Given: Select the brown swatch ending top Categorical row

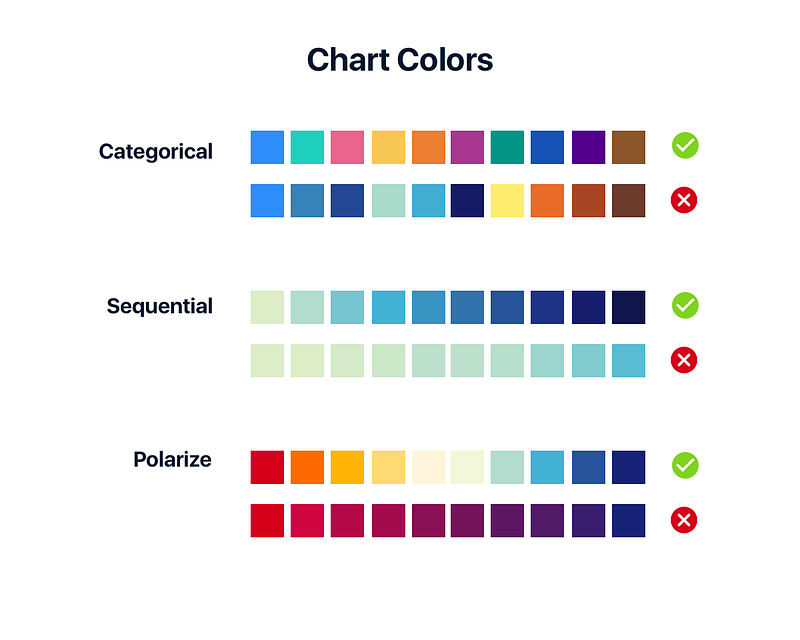Looking at the screenshot, I should click(x=628, y=147).
